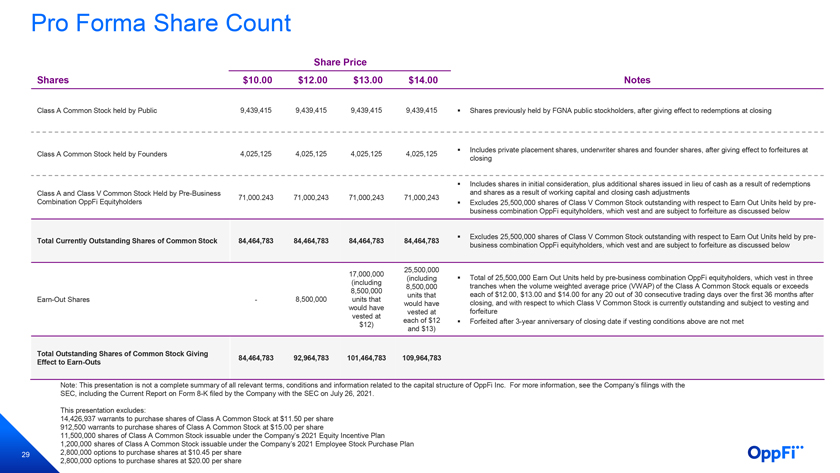Viewport: 840px width, 473px height.
Task: Select footnote "This presentation is not a complete summary"
Action: tap(372, 389)
